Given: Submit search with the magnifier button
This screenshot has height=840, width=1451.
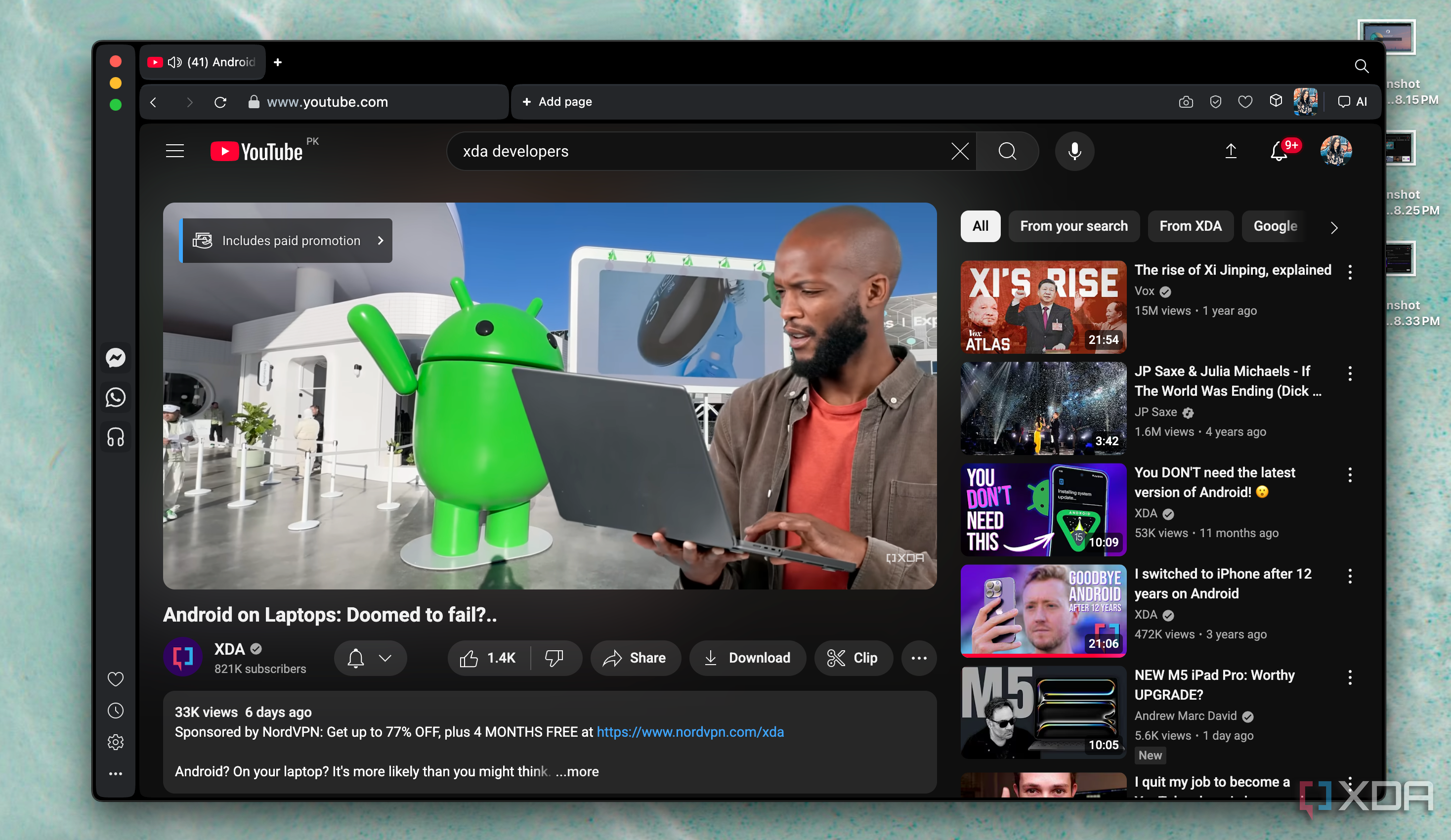Looking at the screenshot, I should pyautogui.click(x=1007, y=151).
